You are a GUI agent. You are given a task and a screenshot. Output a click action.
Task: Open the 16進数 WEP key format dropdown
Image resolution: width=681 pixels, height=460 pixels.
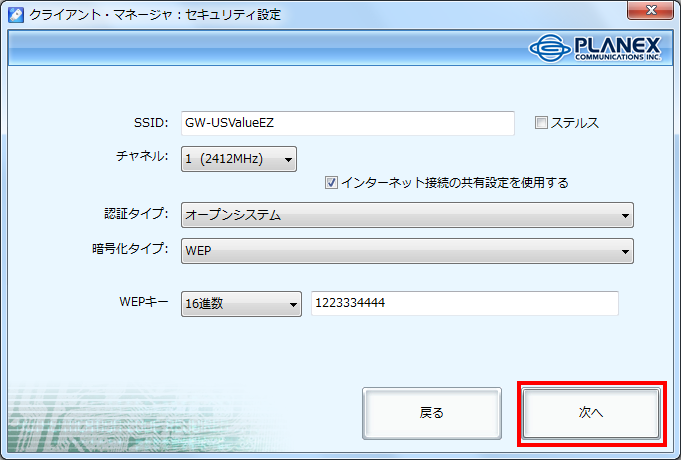241,304
